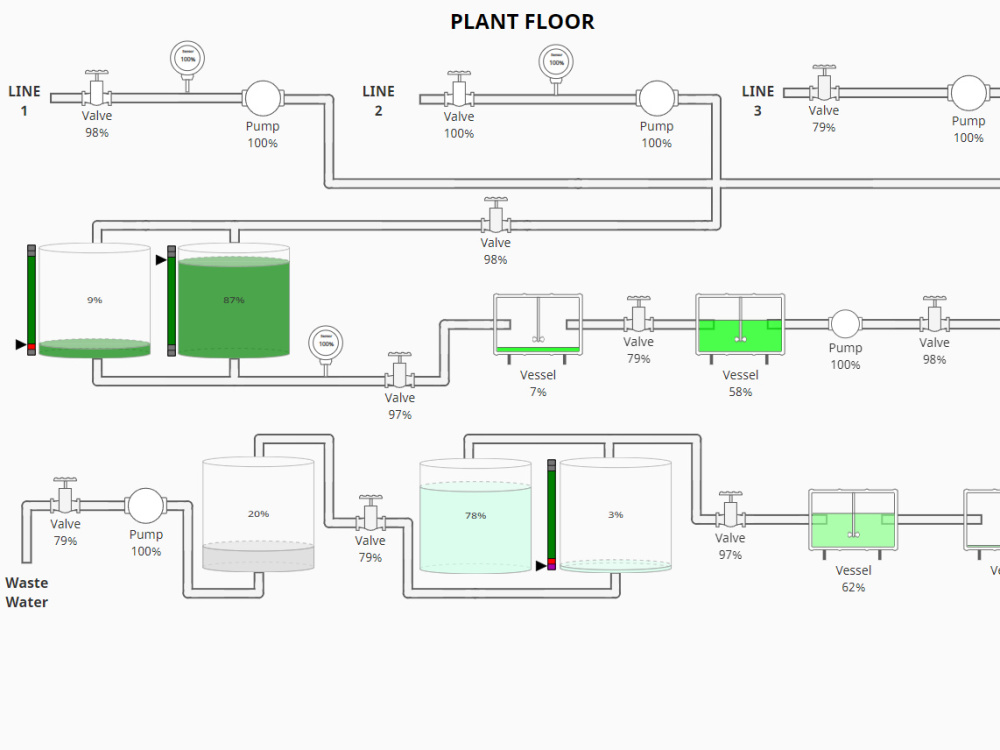Select the LINE 2 header label
Image resolution: width=1000 pixels, height=750 pixels.
[378, 100]
